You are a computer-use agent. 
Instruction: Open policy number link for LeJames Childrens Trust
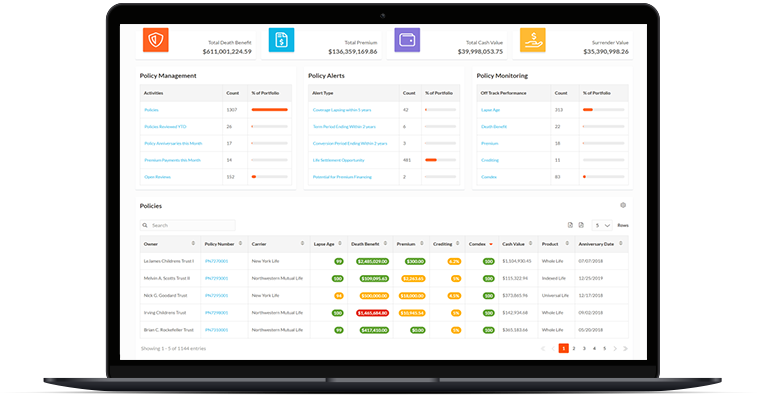216,260
